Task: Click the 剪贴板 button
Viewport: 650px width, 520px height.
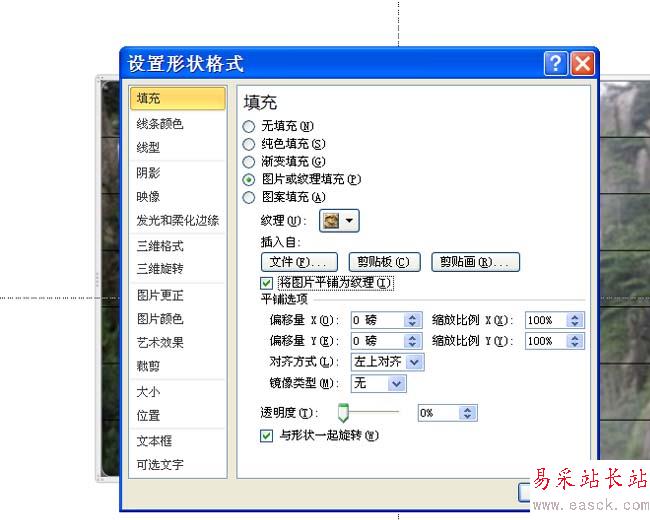Action: pos(384,262)
